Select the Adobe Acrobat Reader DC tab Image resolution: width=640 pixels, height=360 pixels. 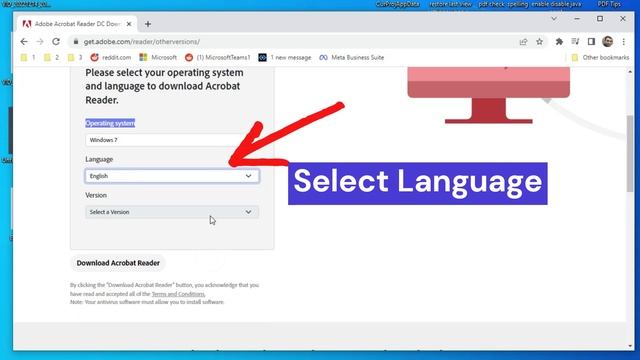pyautogui.click(x=77, y=24)
